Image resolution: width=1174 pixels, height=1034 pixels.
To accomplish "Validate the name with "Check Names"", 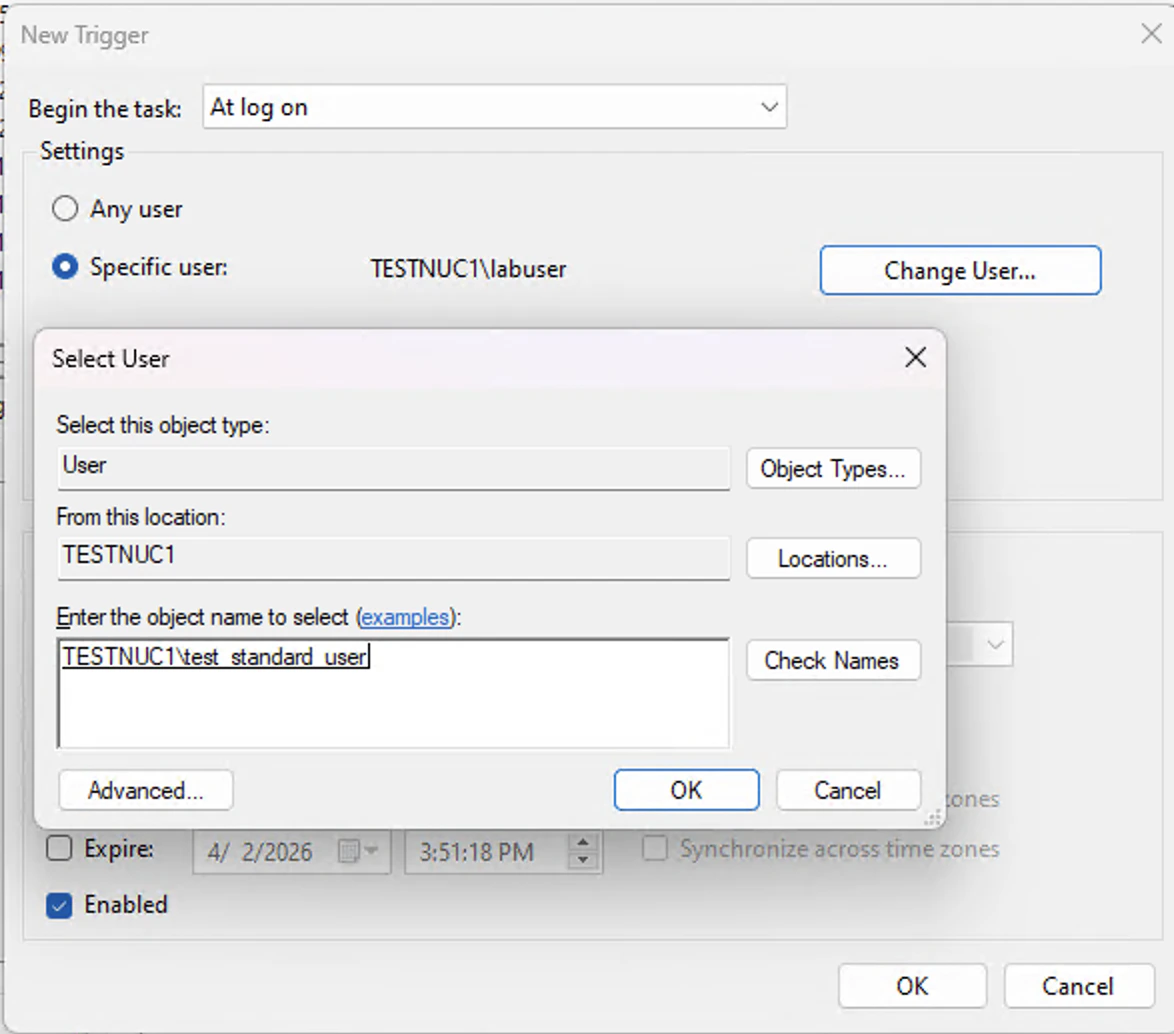I will tap(833, 660).
